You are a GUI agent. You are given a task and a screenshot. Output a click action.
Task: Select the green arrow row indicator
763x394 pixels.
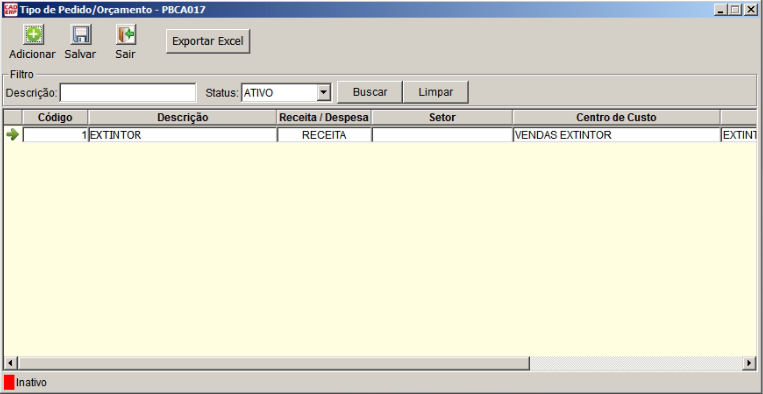coord(13,135)
